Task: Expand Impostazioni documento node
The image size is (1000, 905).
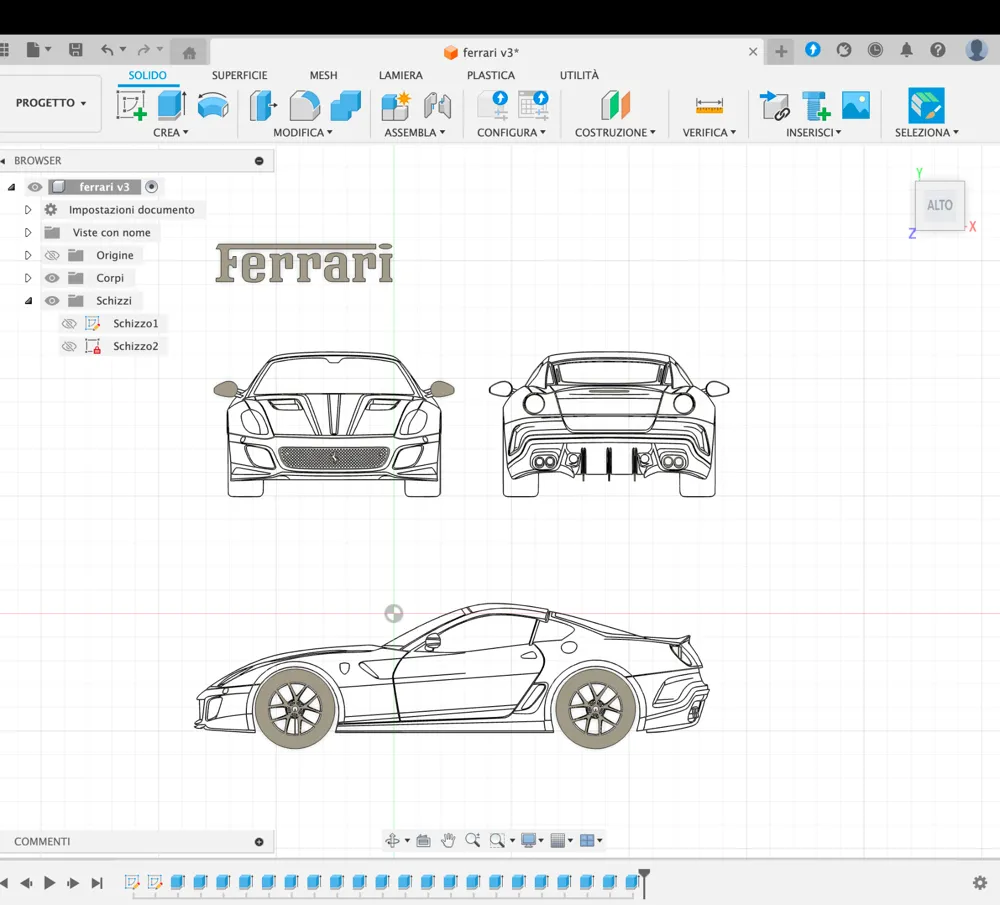Action: click(28, 210)
